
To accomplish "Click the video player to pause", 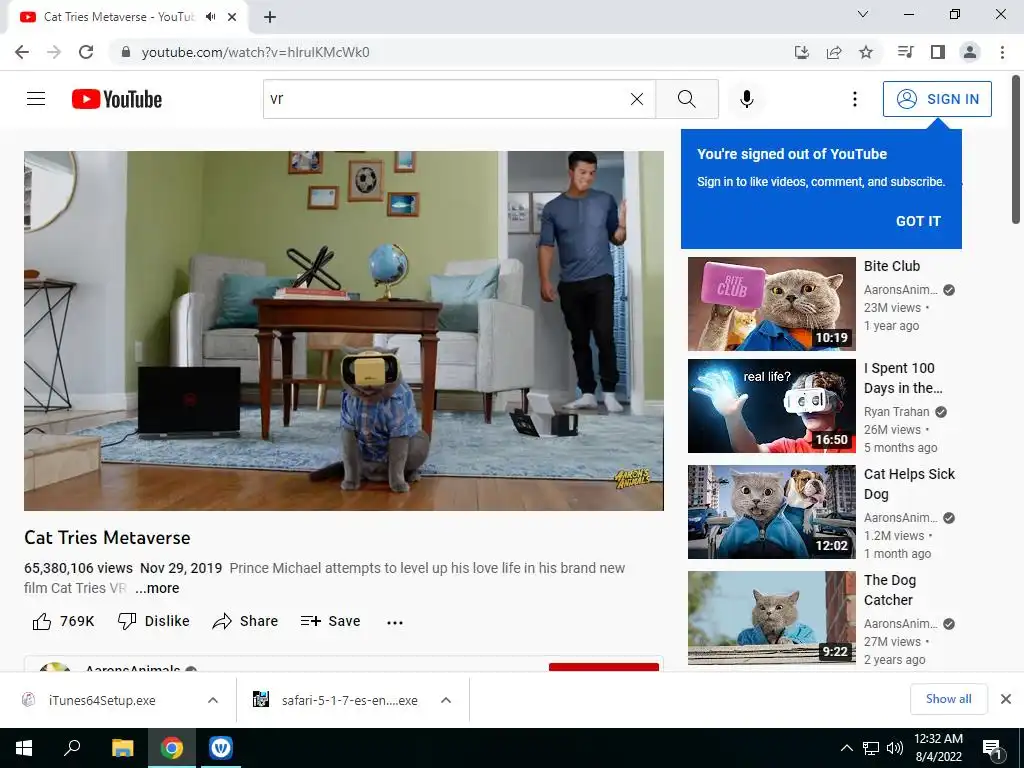I will 344,330.
